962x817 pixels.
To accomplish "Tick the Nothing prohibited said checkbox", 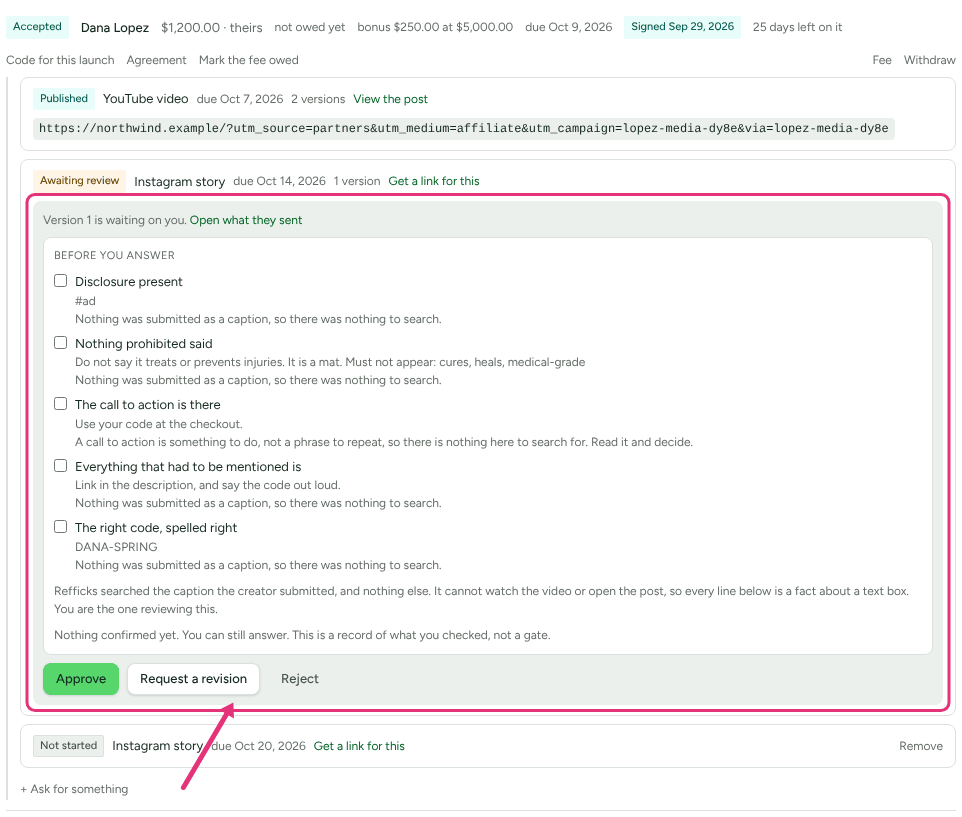I will point(60,343).
